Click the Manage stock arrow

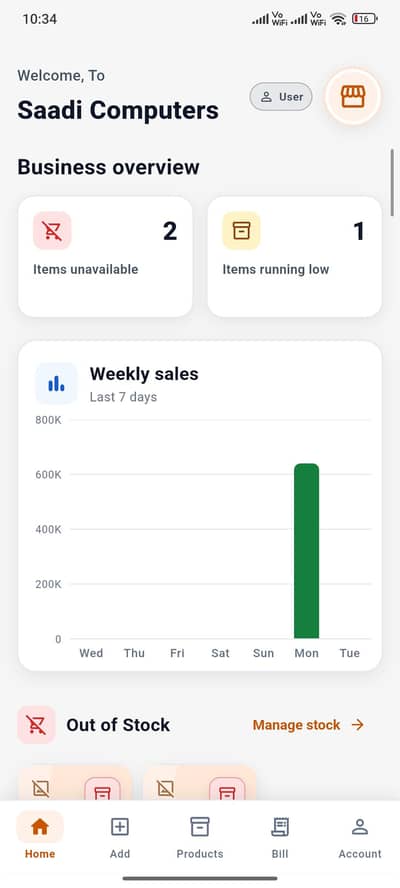tap(358, 725)
